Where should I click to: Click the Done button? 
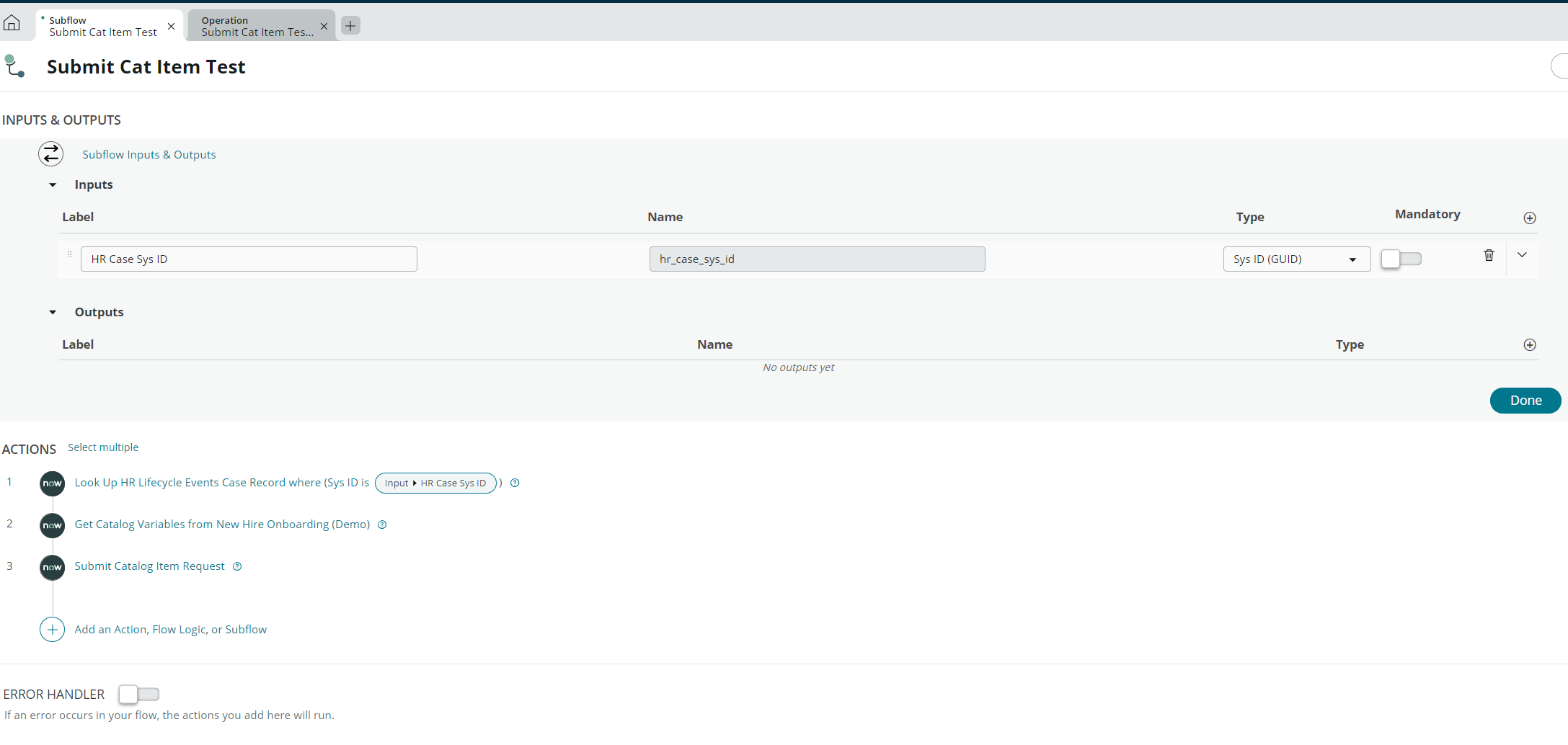[x=1525, y=401]
